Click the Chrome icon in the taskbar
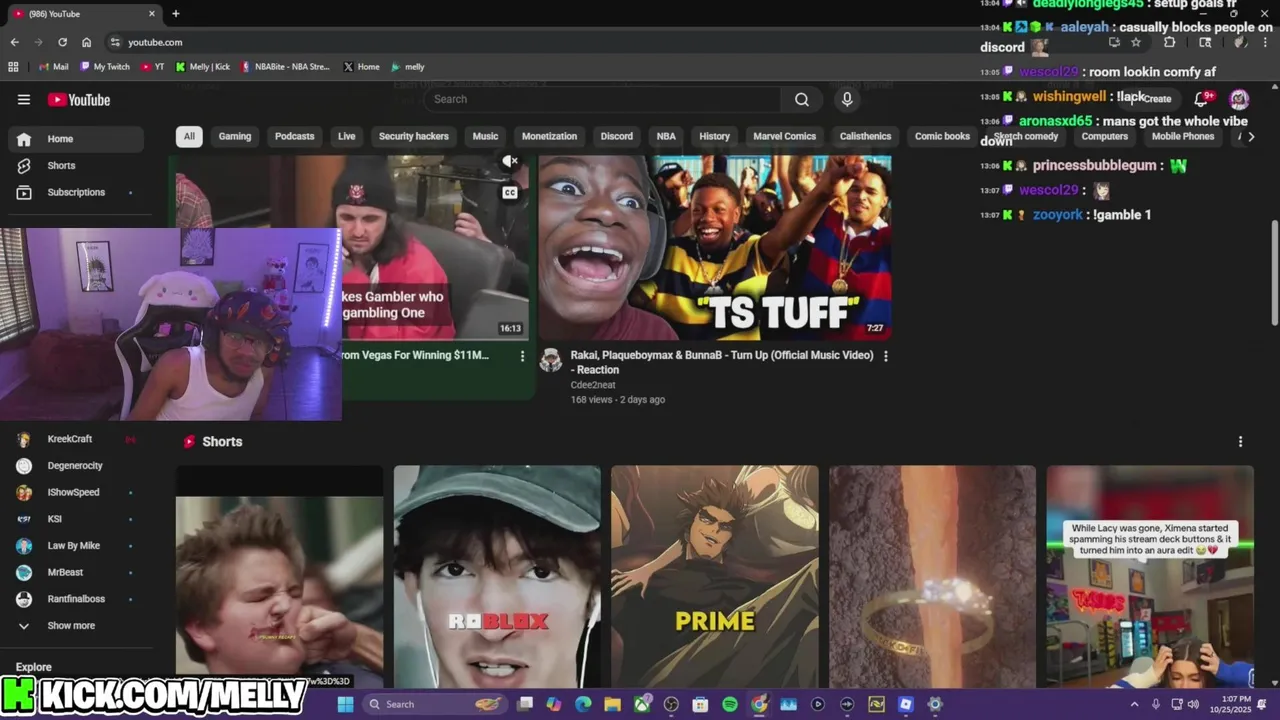Screen dimensions: 1280x720 pyautogui.click(x=759, y=704)
